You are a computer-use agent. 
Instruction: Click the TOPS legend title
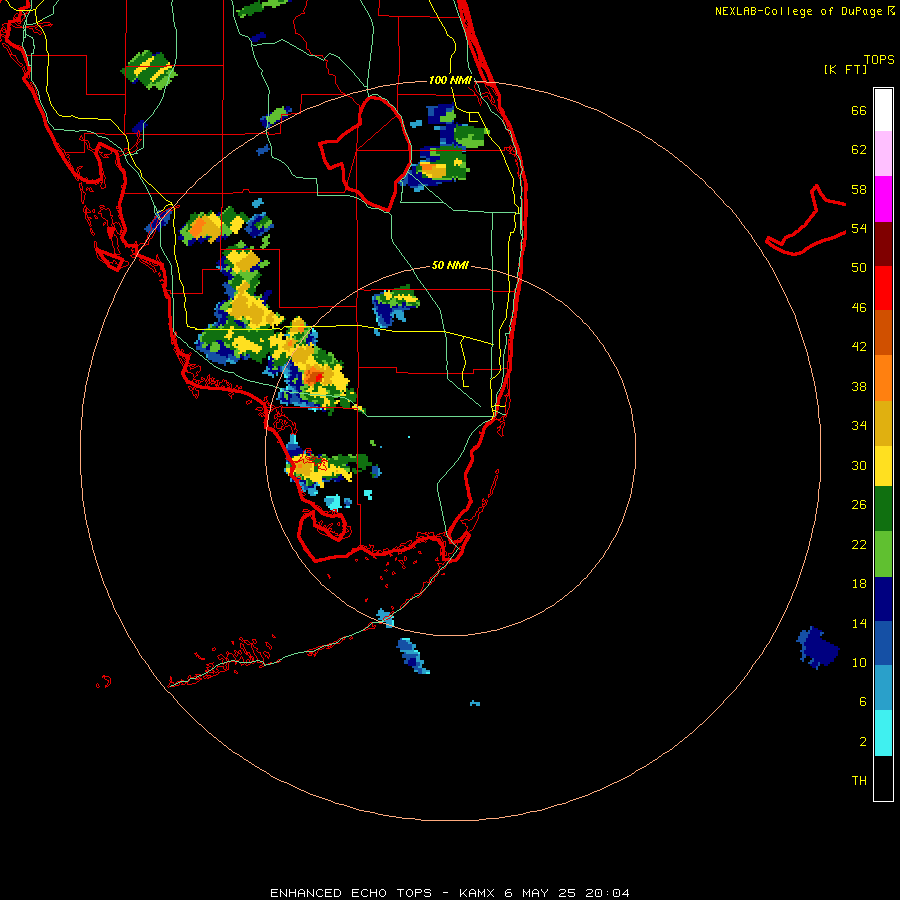pos(879,60)
